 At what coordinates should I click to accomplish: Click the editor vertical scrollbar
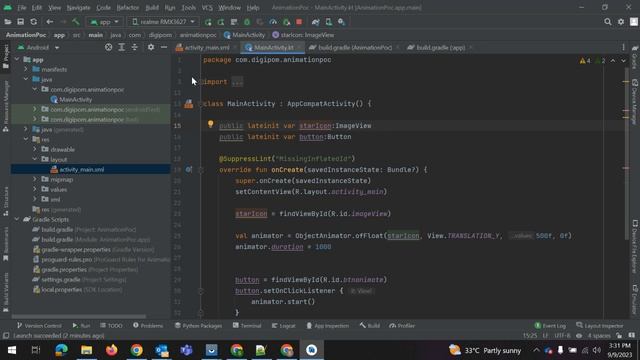point(626,153)
